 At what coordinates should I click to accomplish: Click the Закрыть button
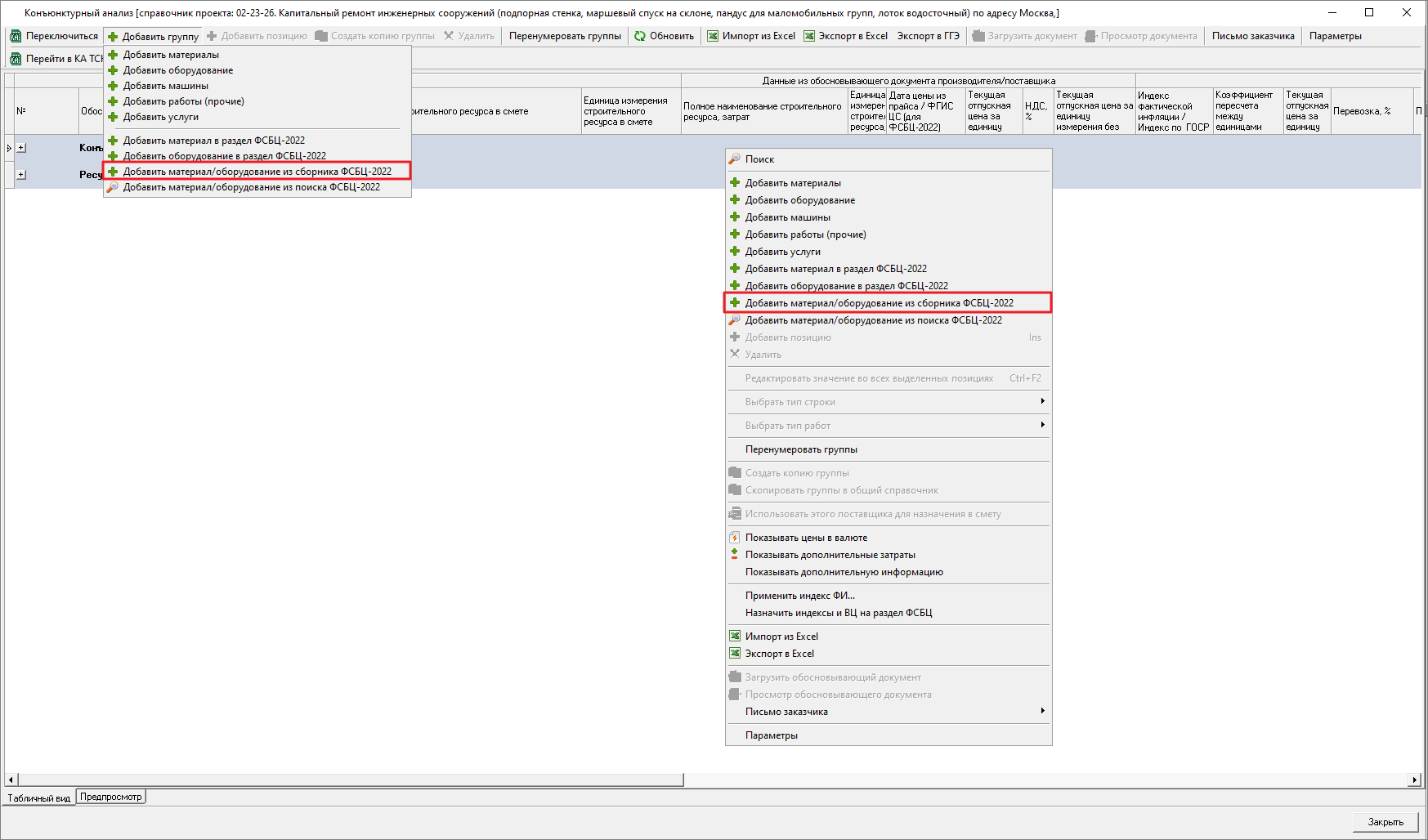click(x=1385, y=822)
